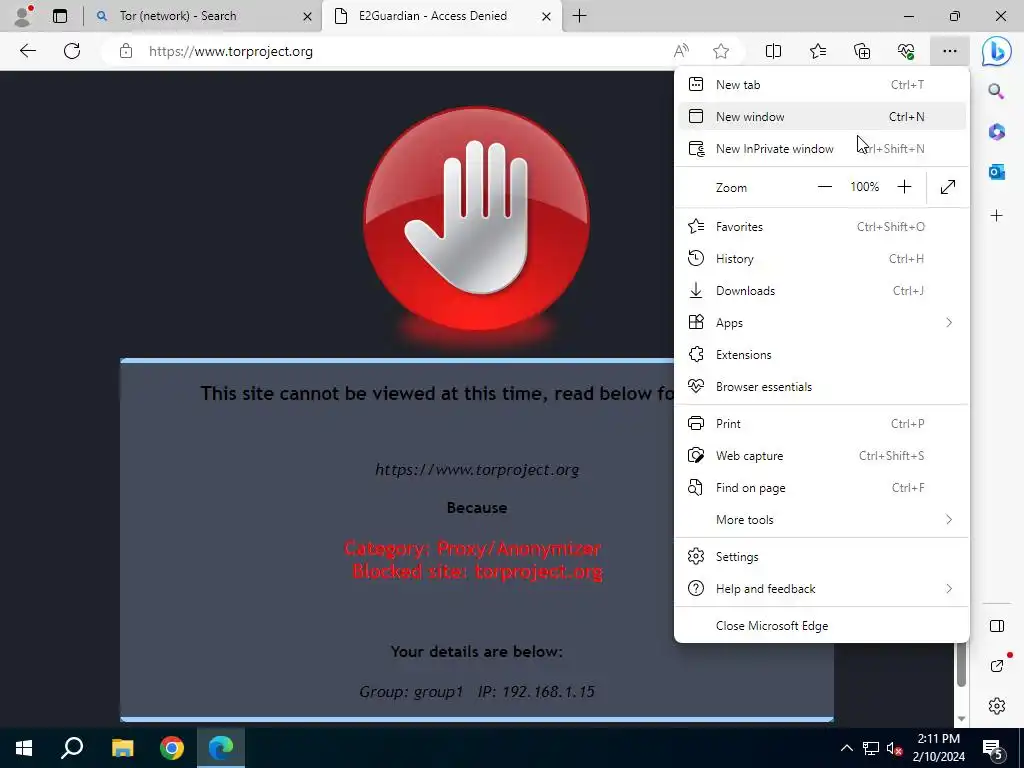Click the Blocked site: torproject.org text
1024x768 pixels.
coord(477,571)
